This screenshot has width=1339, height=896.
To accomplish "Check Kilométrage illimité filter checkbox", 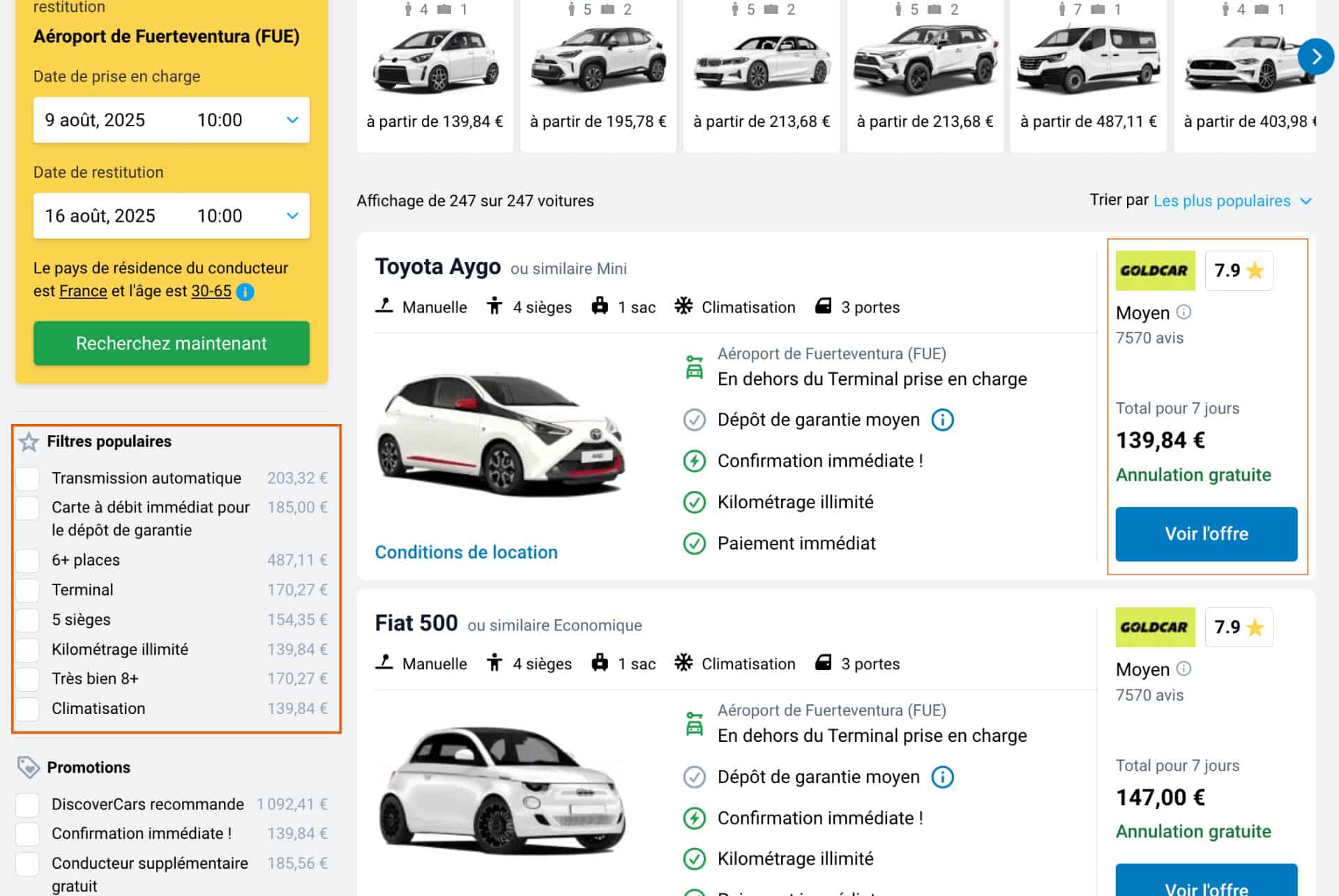I will pos(28,649).
